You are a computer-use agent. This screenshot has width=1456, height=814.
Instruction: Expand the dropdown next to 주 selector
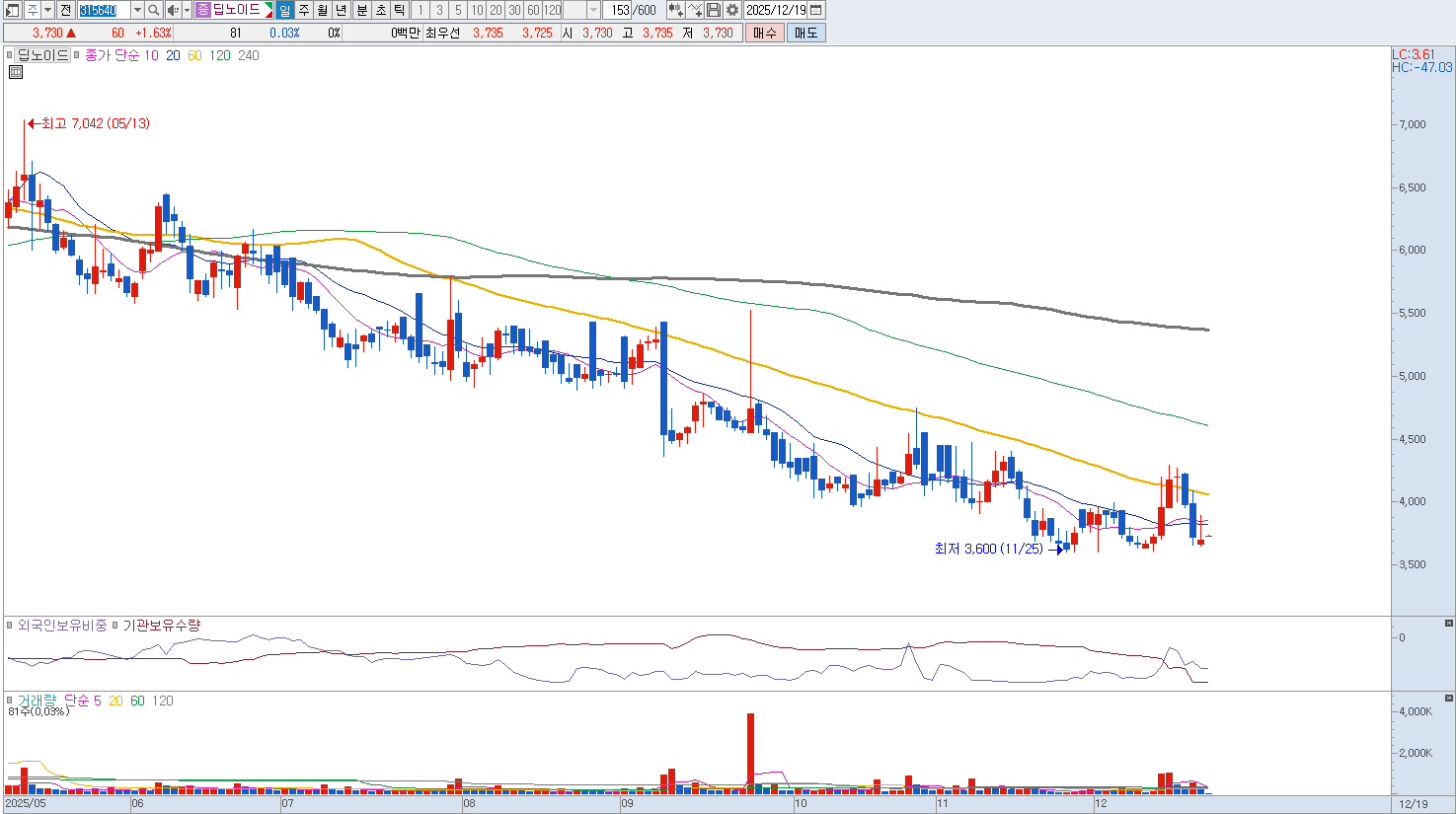pos(47,10)
